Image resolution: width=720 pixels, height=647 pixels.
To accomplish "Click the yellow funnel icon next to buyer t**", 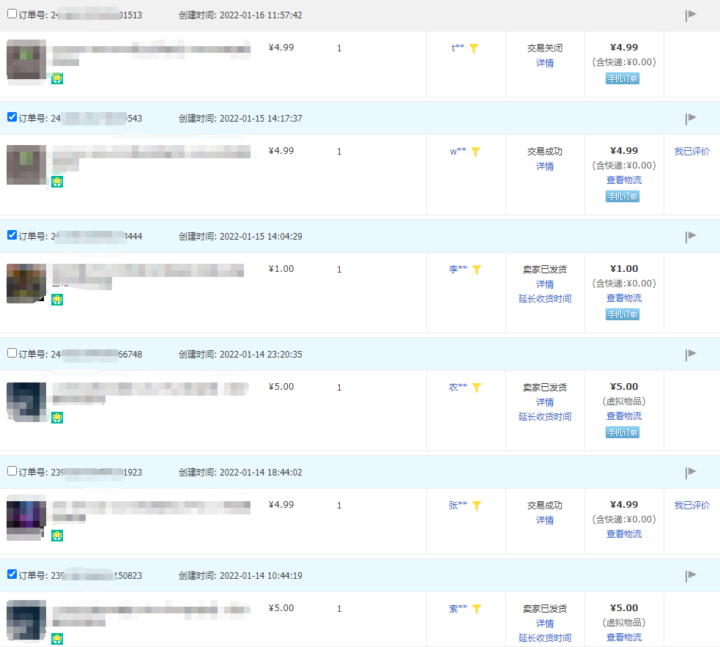I will click(x=475, y=48).
